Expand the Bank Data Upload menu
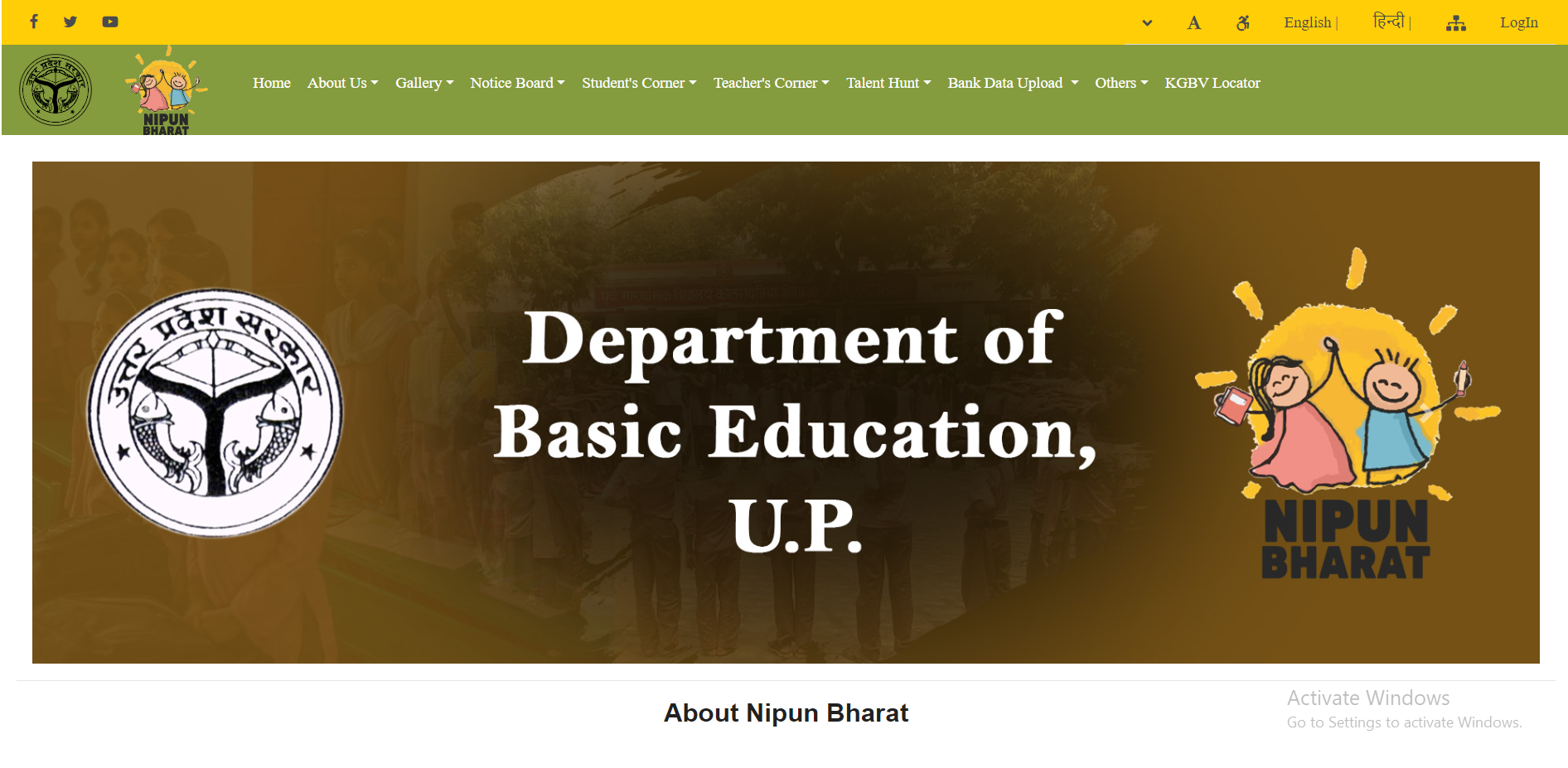 (x=1012, y=83)
